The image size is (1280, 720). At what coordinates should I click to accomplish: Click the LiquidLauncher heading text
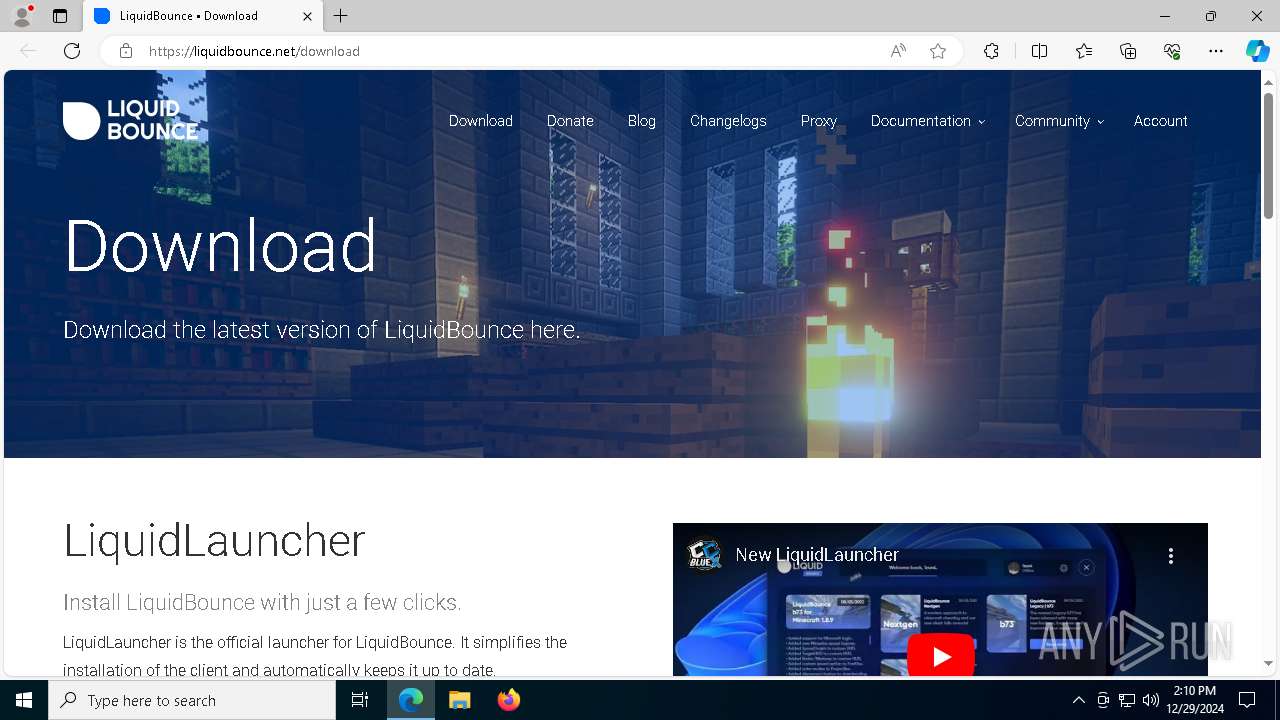(214, 541)
